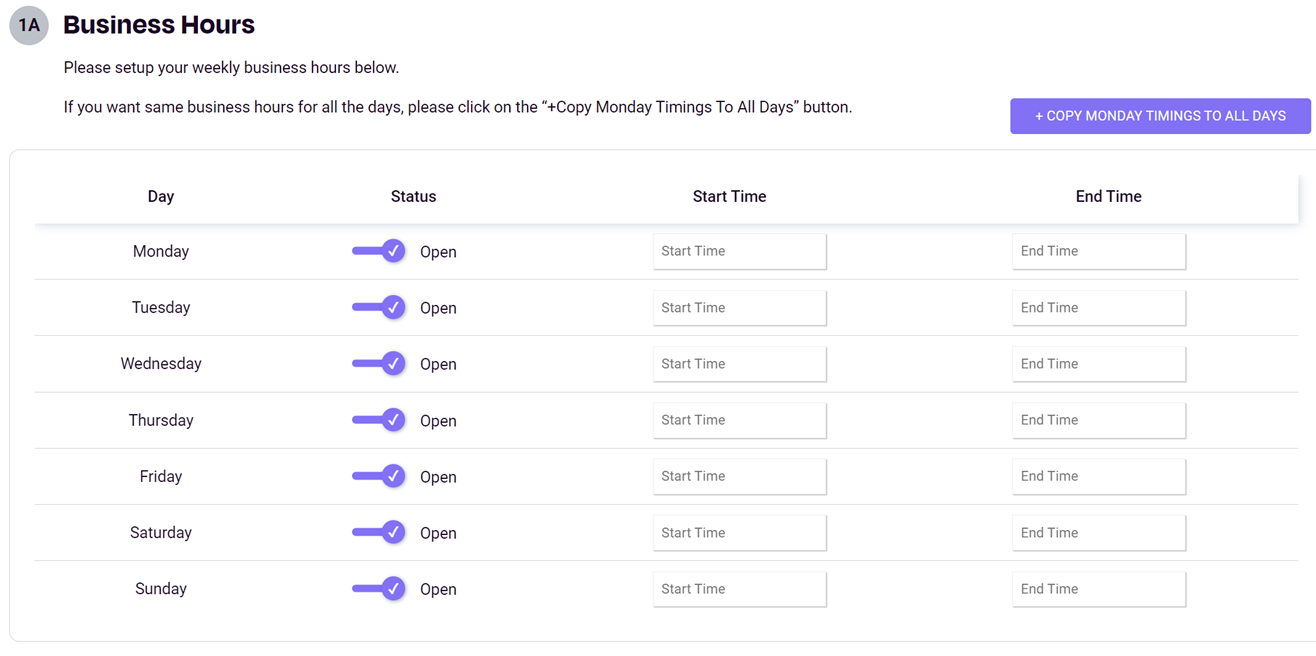Toggle Thursday open status switch
This screenshot has height=656, width=1316.
[x=379, y=420]
